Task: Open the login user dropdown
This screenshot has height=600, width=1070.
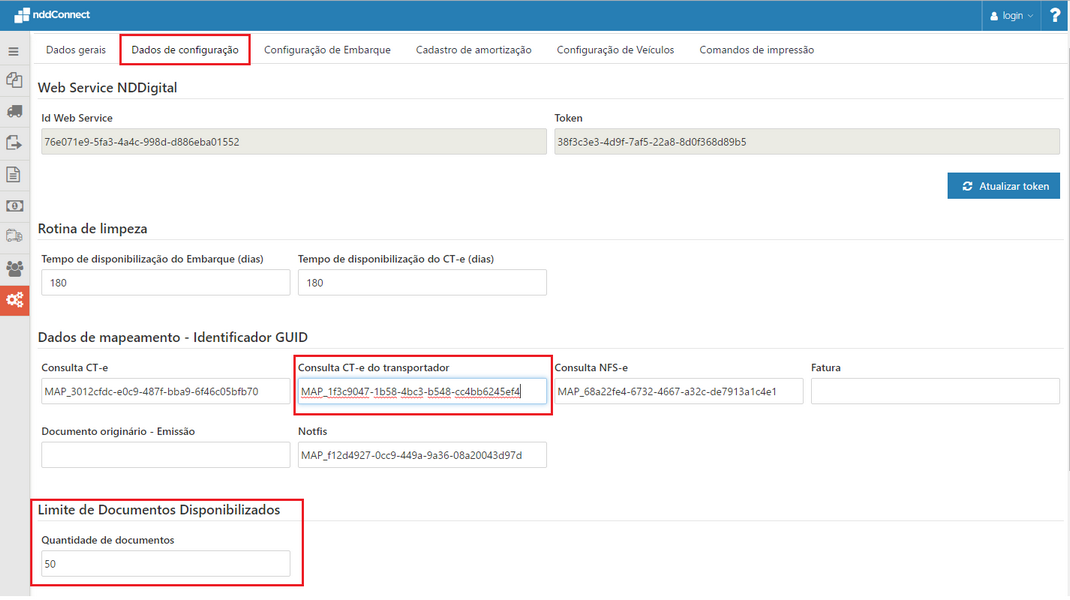Action: click(x=1010, y=15)
